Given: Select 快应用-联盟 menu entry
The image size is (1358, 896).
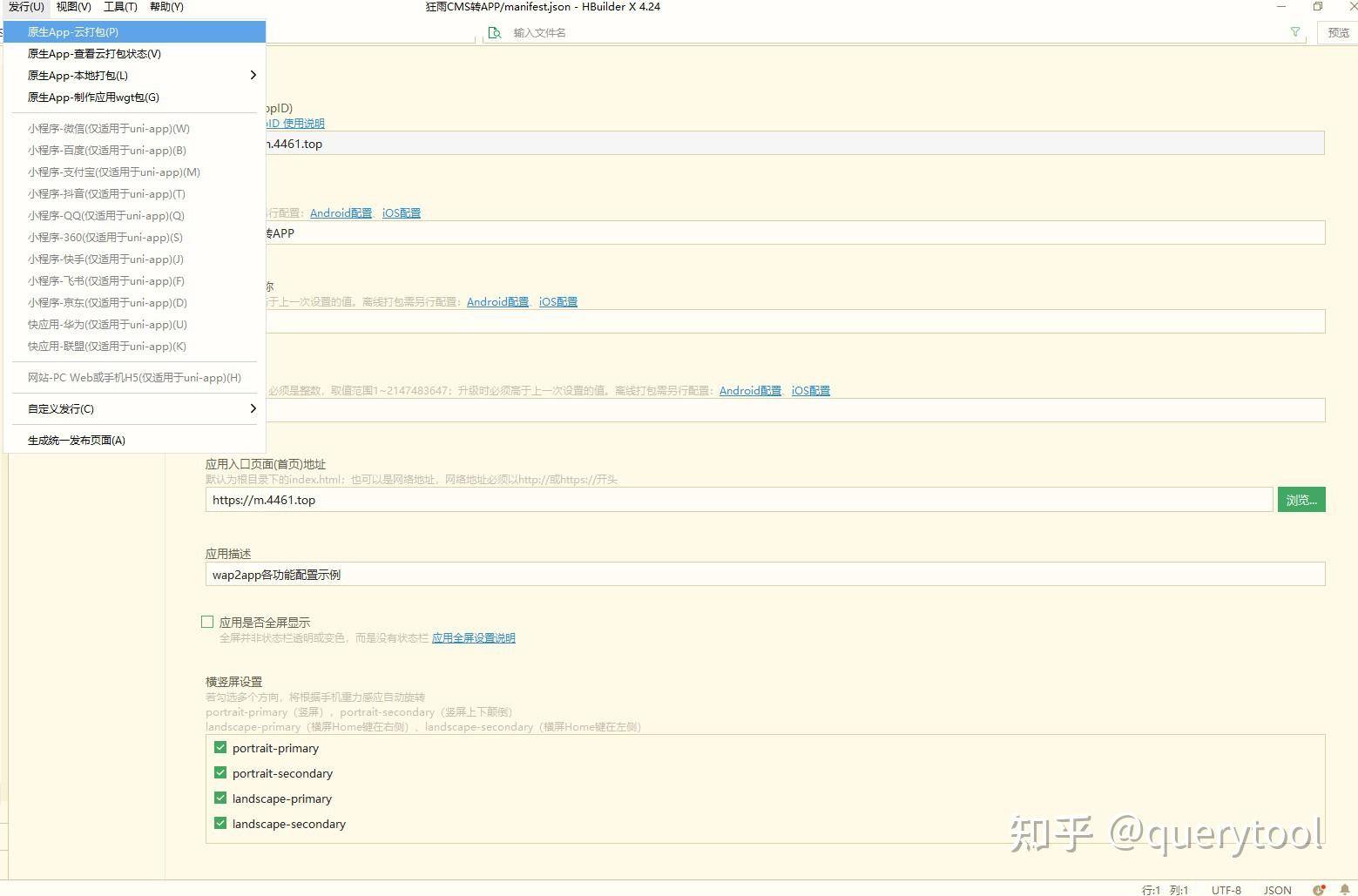Looking at the screenshot, I should (x=135, y=347).
